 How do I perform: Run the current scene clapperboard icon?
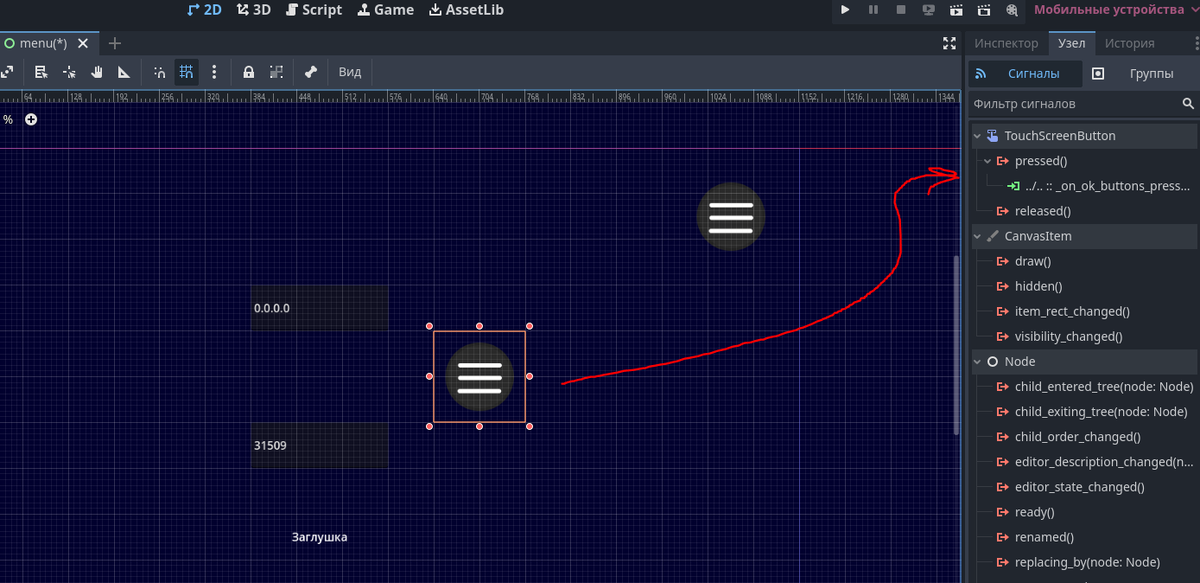tap(957, 10)
